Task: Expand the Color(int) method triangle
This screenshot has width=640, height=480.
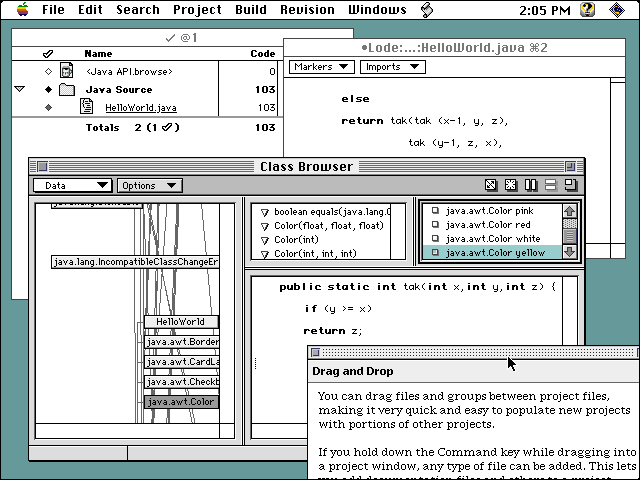Action: 264,240
